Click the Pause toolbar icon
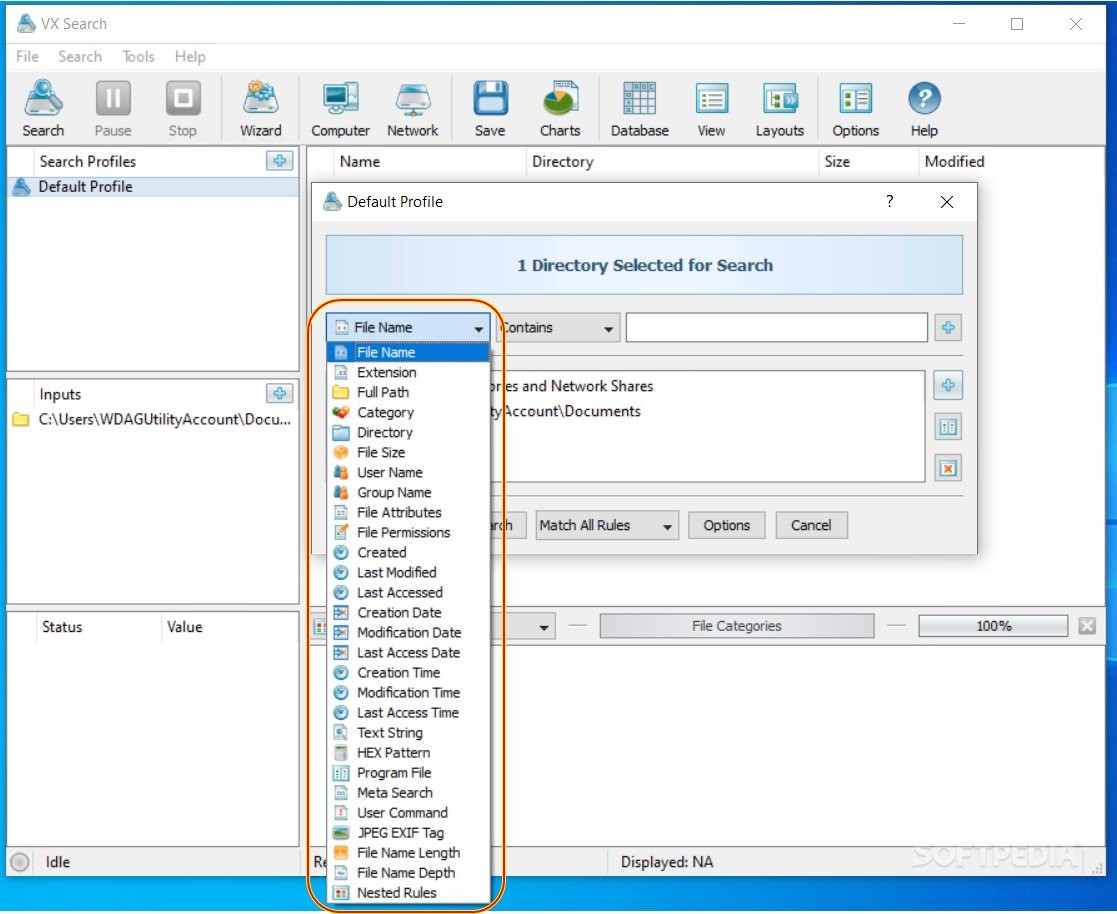The image size is (1117, 914). [x=113, y=108]
